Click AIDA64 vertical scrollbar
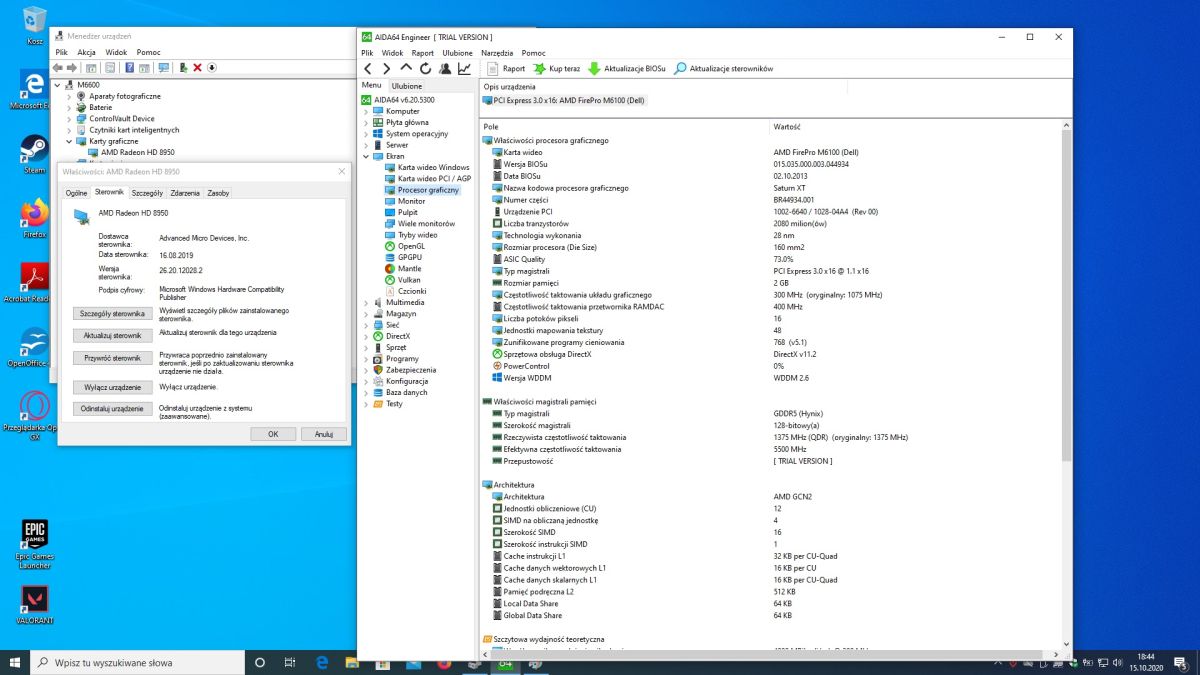Screen dimensions: 1200x675 pyautogui.click(x=1067, y=385)
